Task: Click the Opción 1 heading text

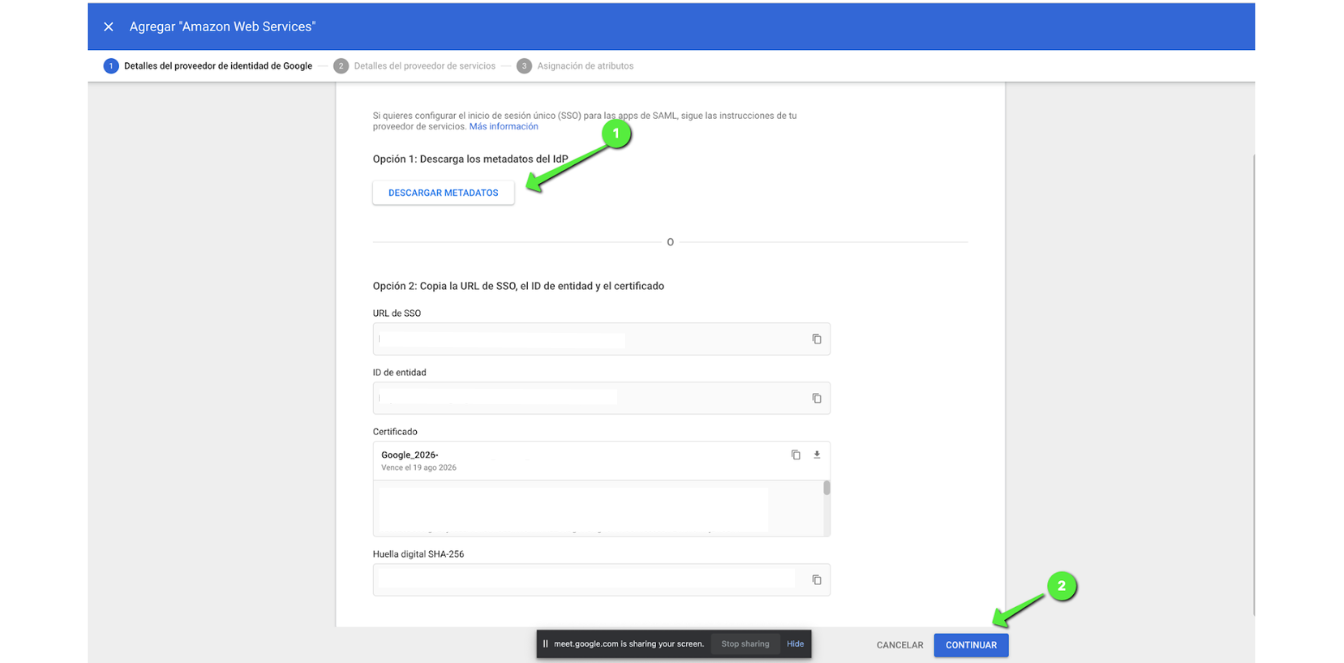Action: pyautogui.click(x=471, y=159)
